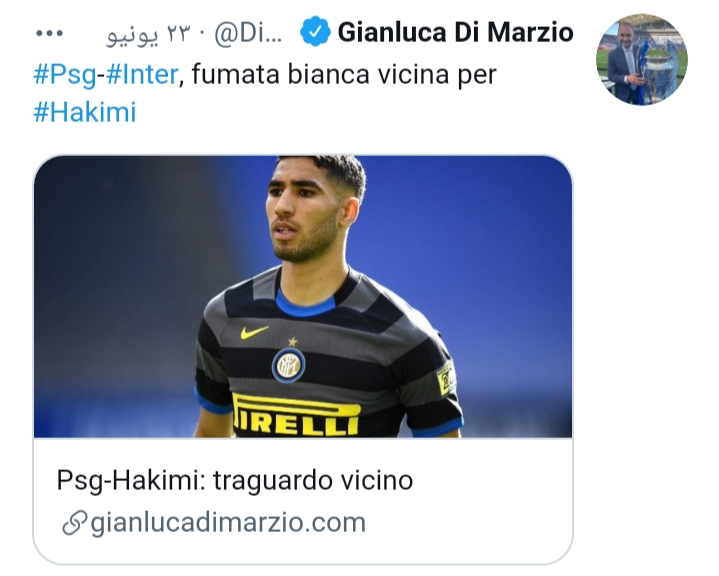Click the Pirelli sponsor logo in the photo
Viewport: 719px width, 576px height.
click(296, 415)
